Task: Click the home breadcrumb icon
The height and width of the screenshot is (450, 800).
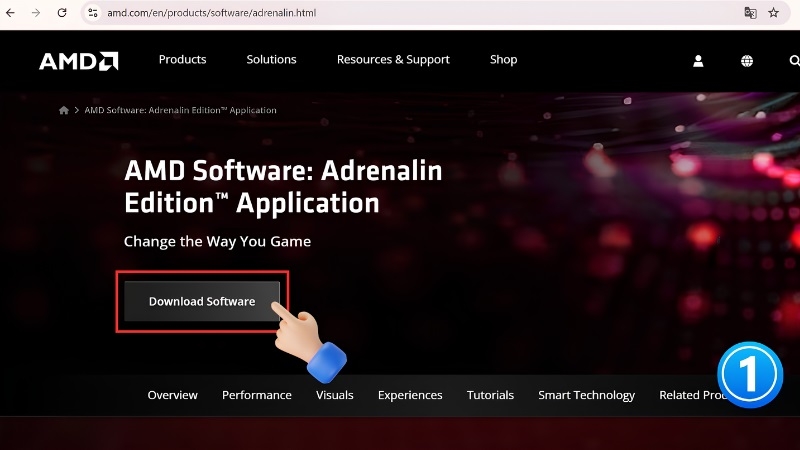Action: pyautogui.click(x=64, y=110)
